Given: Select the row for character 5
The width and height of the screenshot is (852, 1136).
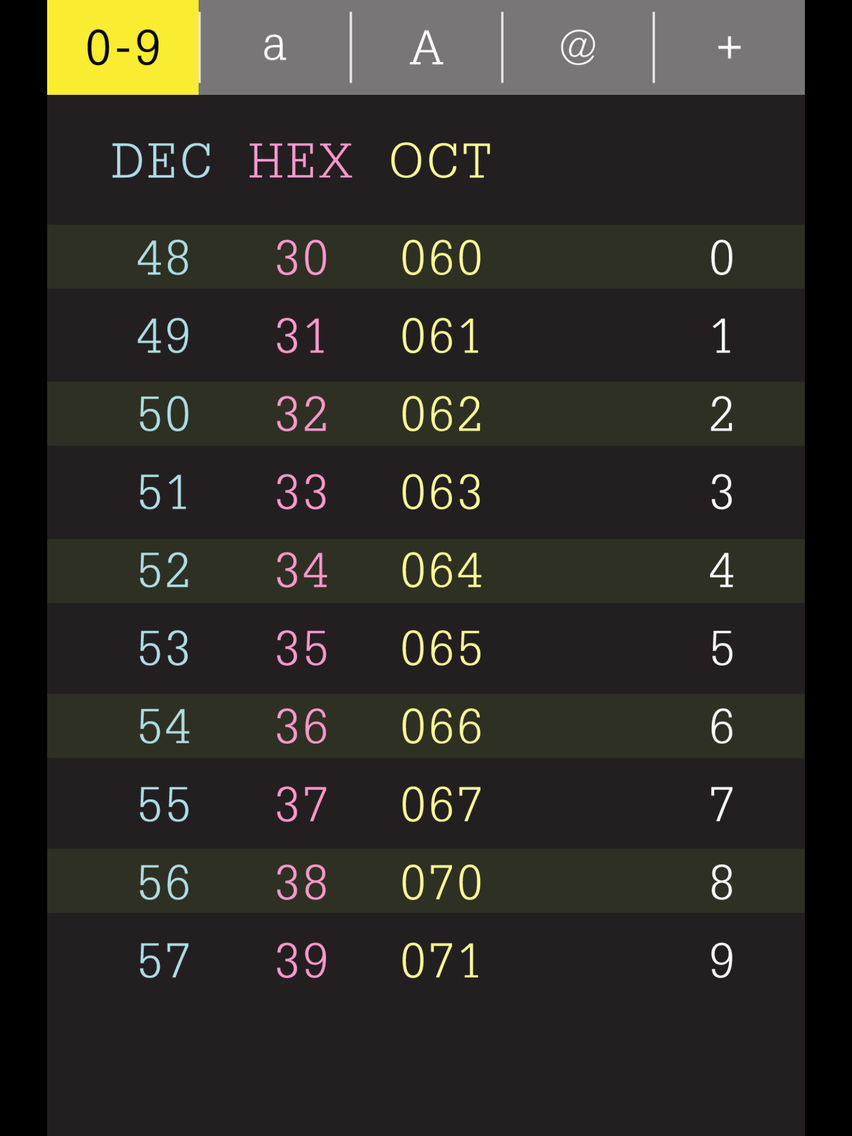Looking at the screenshot, I should 426,648.
